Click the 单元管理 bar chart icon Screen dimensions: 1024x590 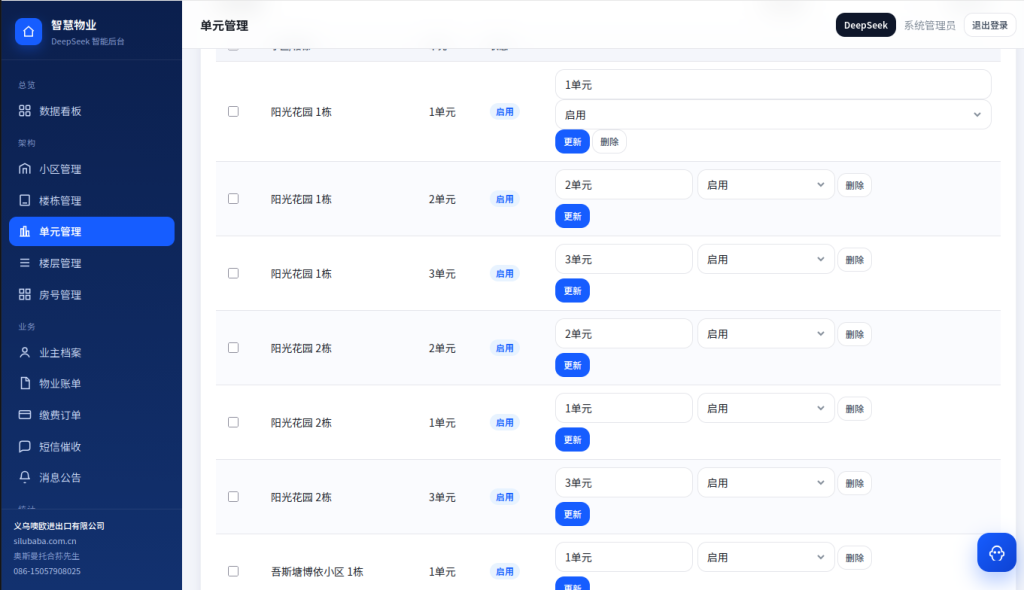[25, 231]
